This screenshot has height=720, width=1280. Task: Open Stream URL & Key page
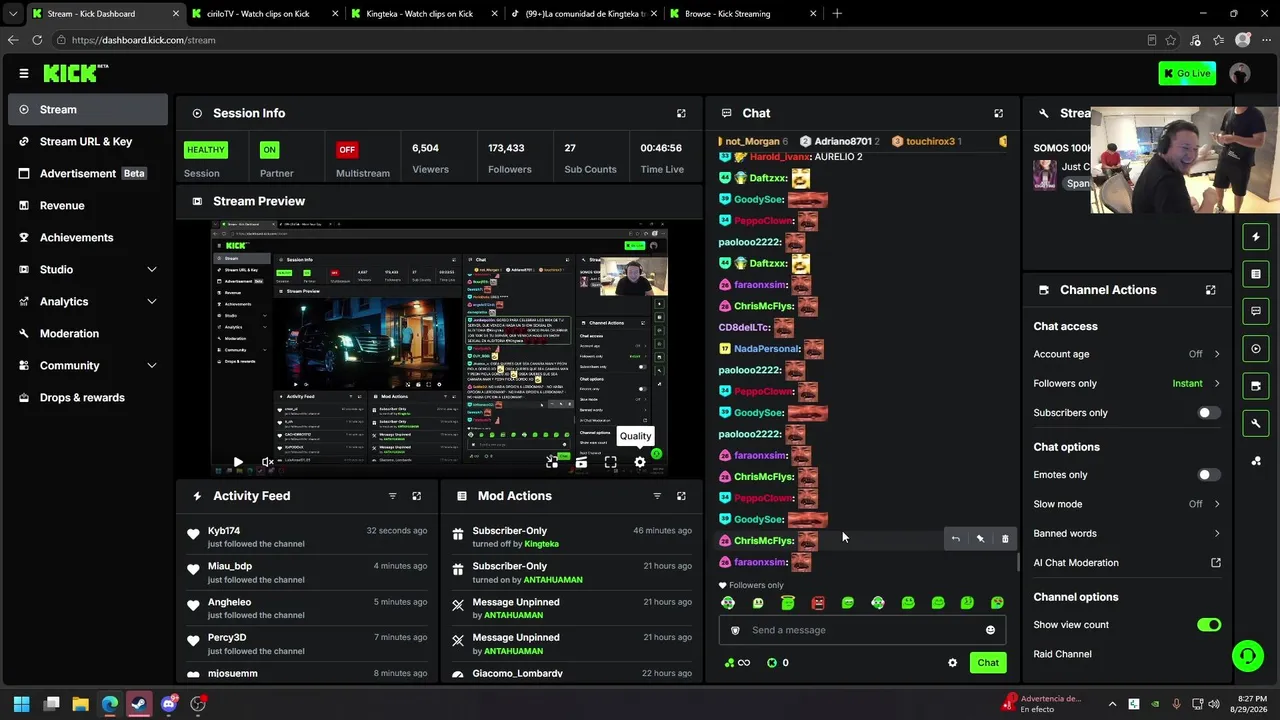[88, 142]
